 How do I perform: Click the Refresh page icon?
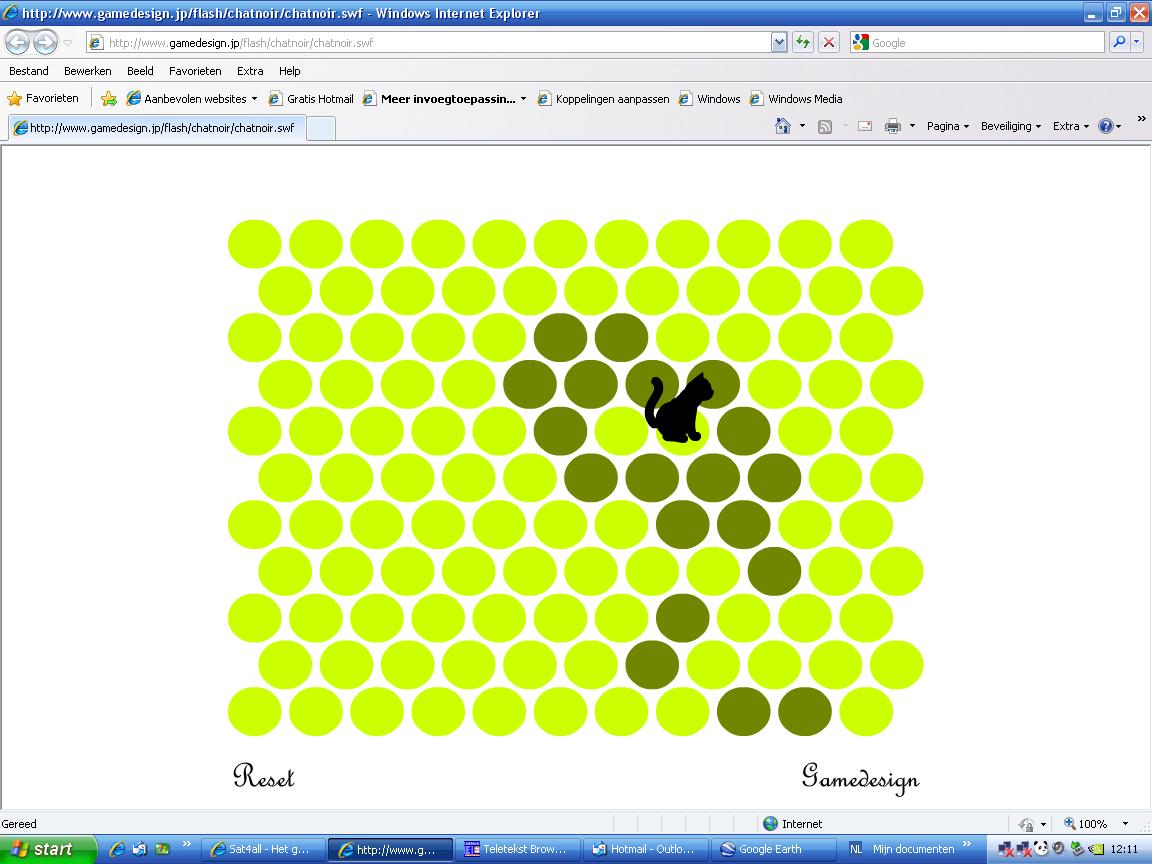click(803, 43)
